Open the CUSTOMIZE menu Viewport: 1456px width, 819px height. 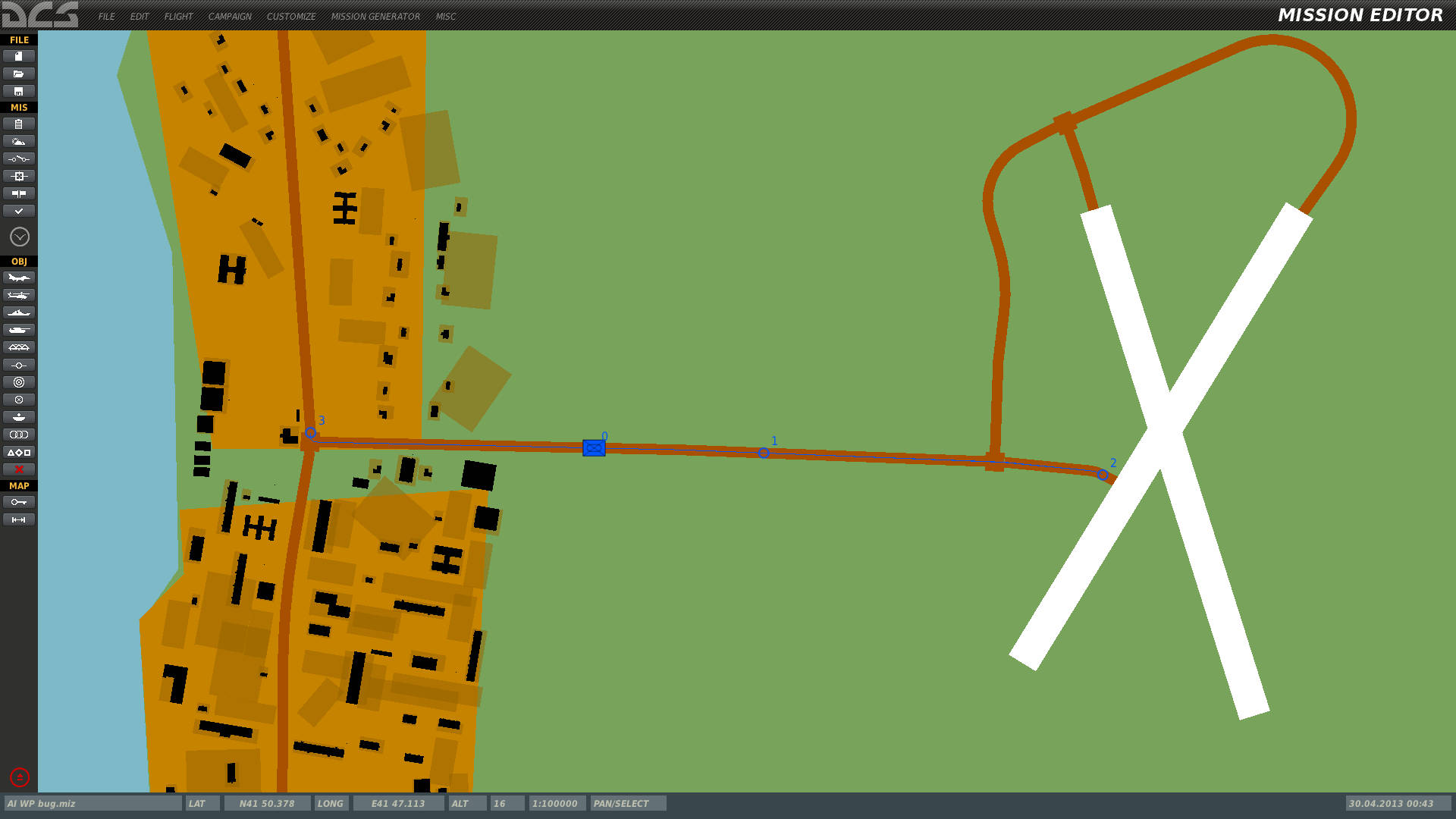click(291, 16)
